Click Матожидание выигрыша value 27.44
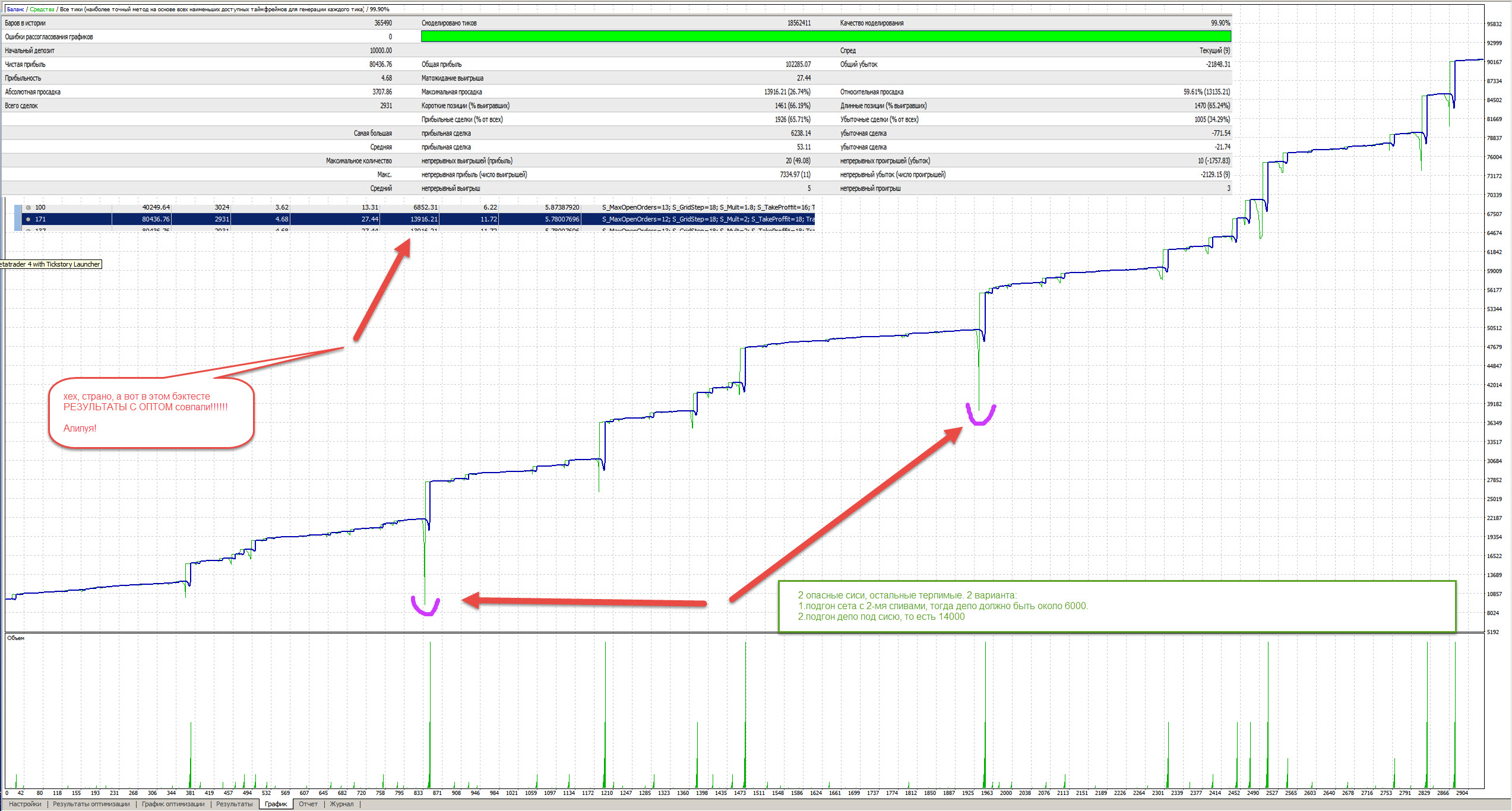 (x=804, y=78)
